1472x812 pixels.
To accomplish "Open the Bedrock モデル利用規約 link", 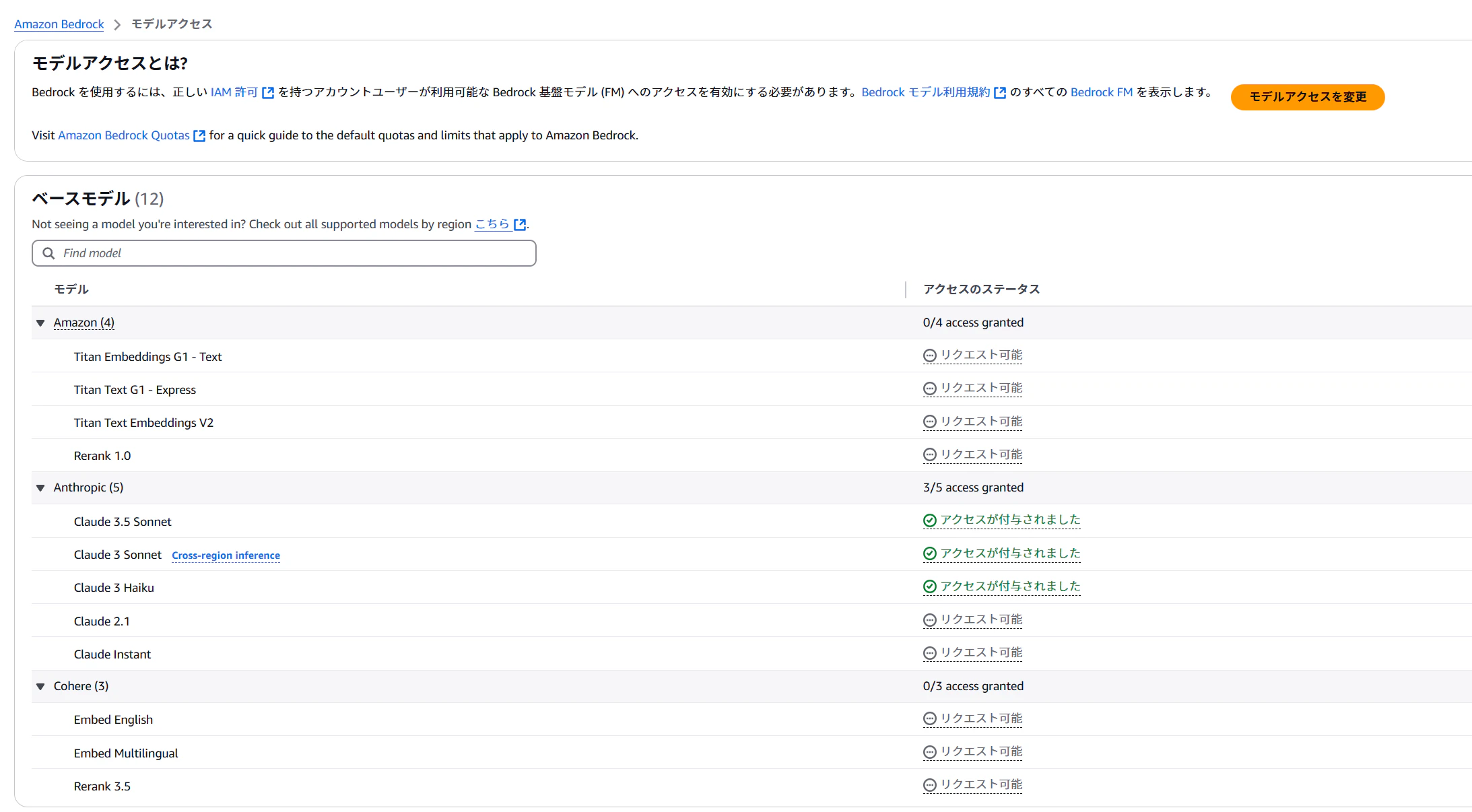I will (926, 92).
